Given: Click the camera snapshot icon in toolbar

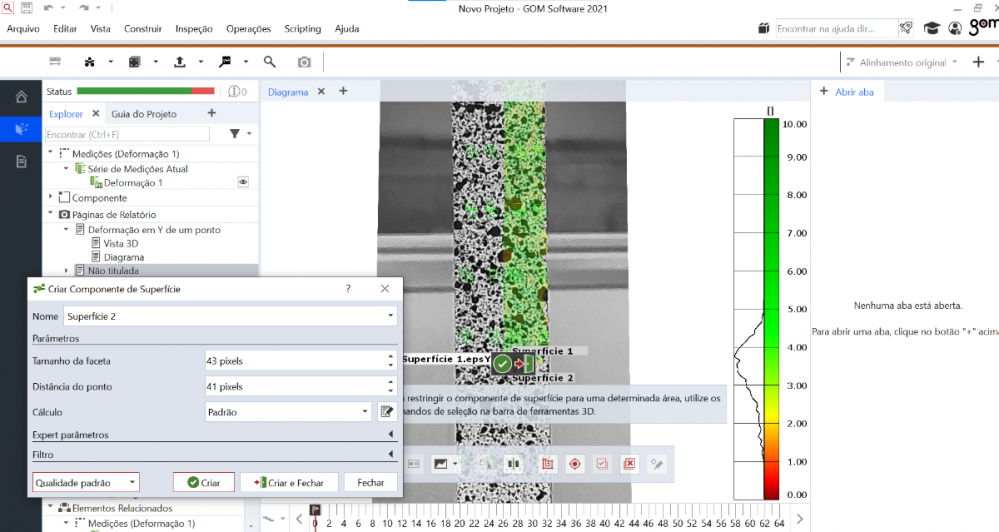Looking at the screenshot, I should point(304,62).
